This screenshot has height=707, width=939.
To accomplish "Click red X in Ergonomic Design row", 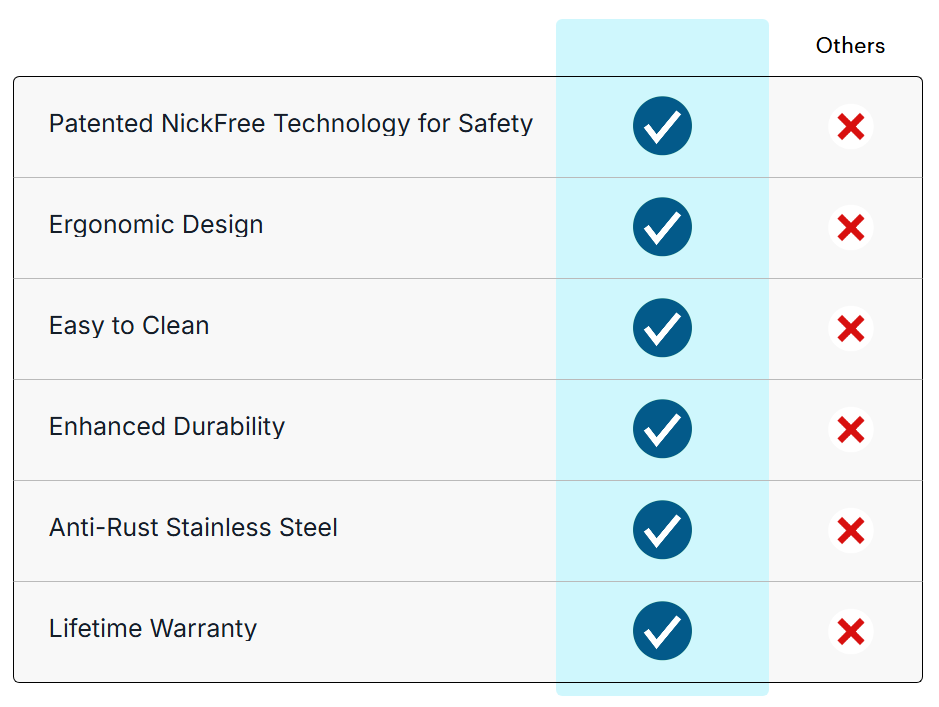I will pos(851,228).
